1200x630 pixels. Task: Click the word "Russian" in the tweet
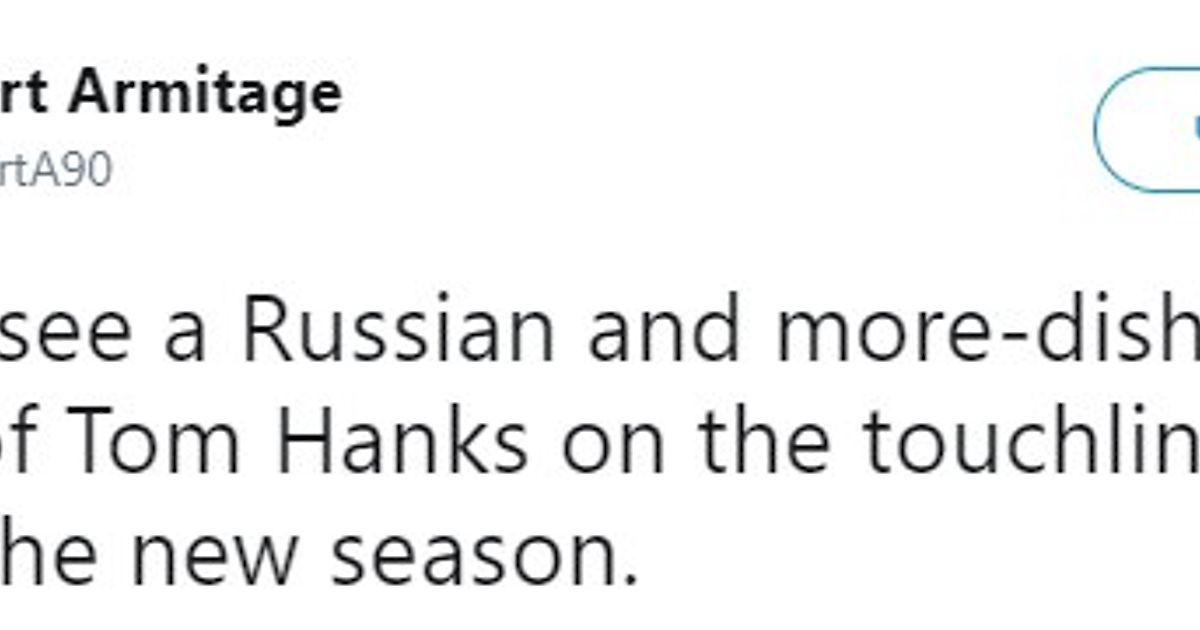pos(398,332)
